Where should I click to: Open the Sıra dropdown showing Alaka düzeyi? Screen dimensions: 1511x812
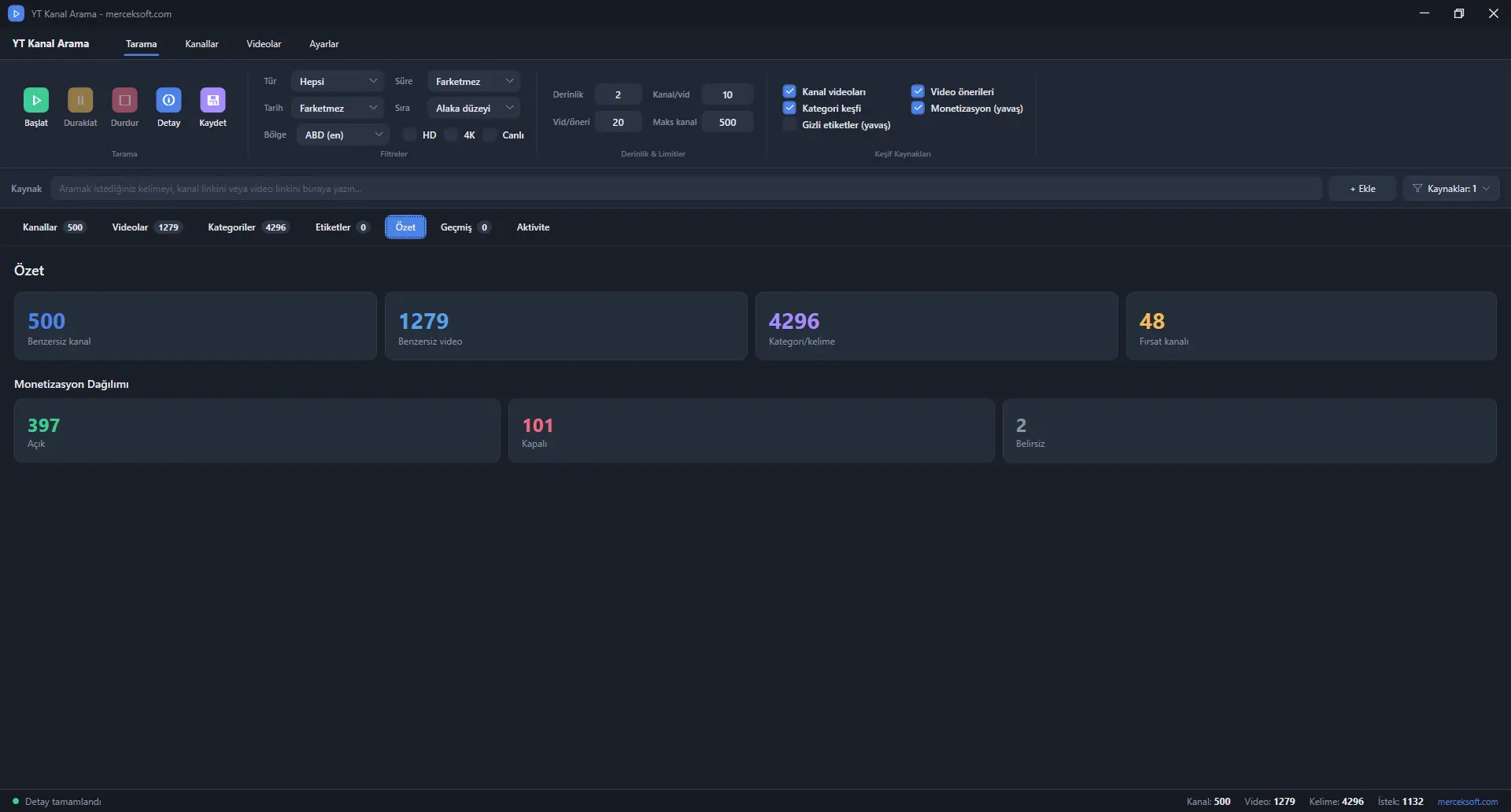(x=474, y=108)
